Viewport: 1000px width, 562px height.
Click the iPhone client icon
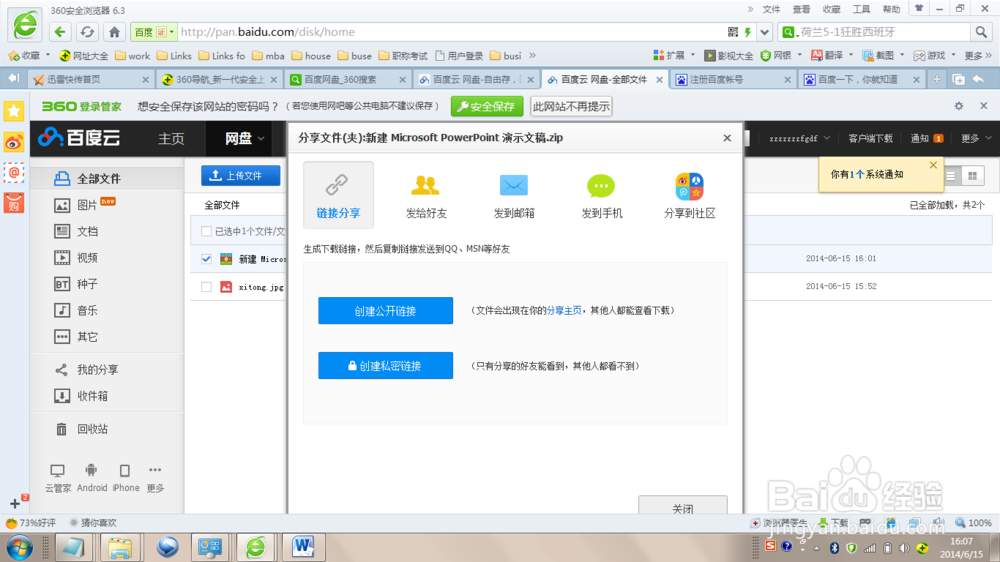[126, 478]
